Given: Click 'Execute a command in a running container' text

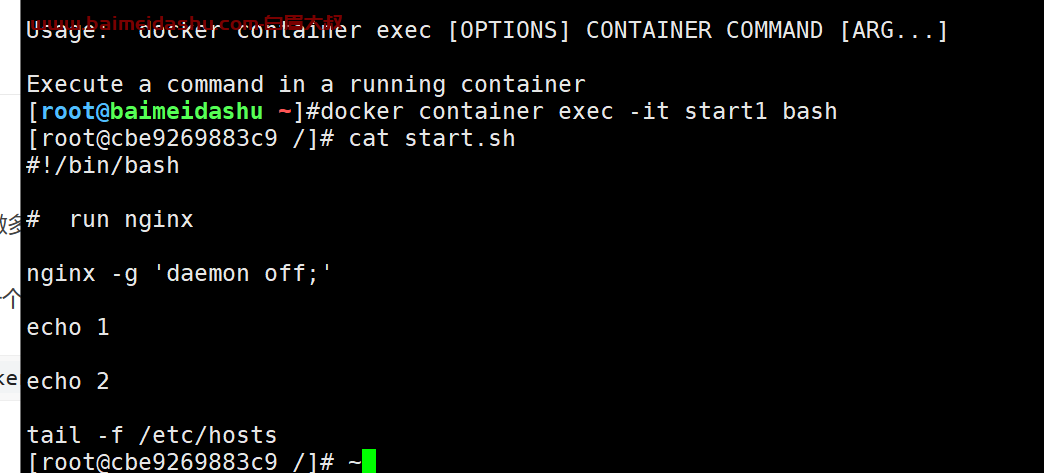Looking at the screenshot, I should click(x=306, y=85).
